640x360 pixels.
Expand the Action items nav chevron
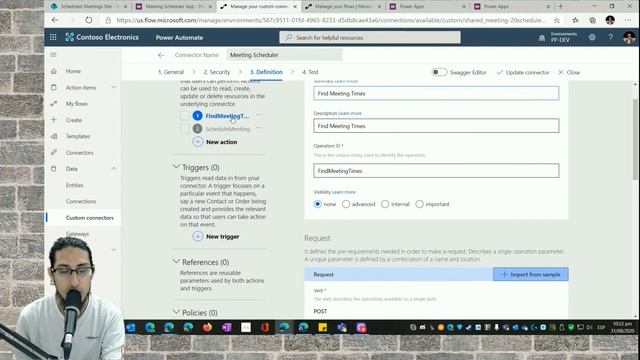point(114,87)
